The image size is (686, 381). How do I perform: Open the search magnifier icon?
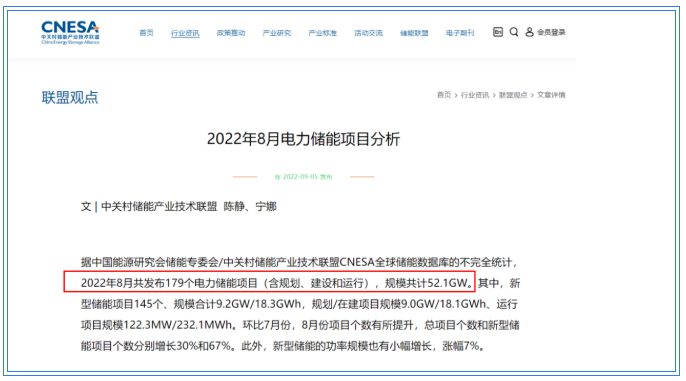click(x=514, y=32)
